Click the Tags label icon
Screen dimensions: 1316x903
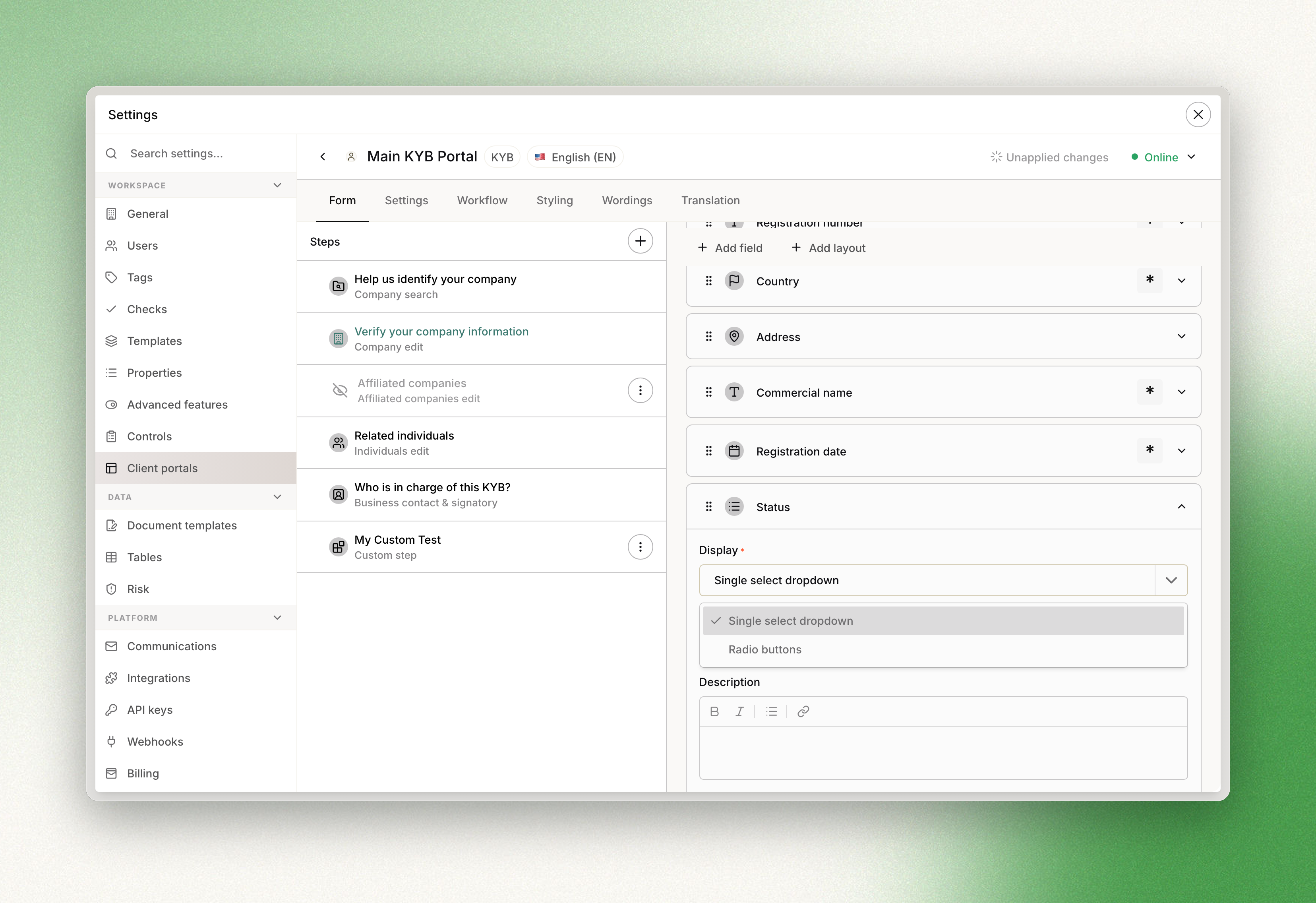[x=112, y=277]
